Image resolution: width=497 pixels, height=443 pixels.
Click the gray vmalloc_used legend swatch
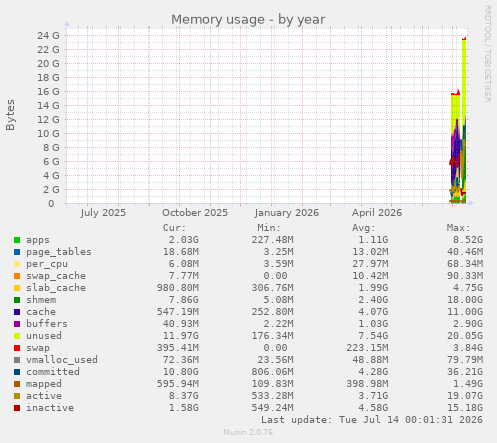point(17,360)
